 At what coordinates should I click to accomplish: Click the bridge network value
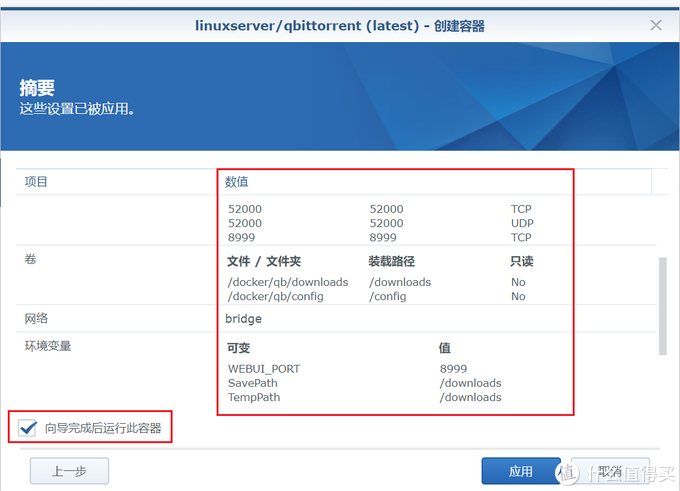(244, 319)
